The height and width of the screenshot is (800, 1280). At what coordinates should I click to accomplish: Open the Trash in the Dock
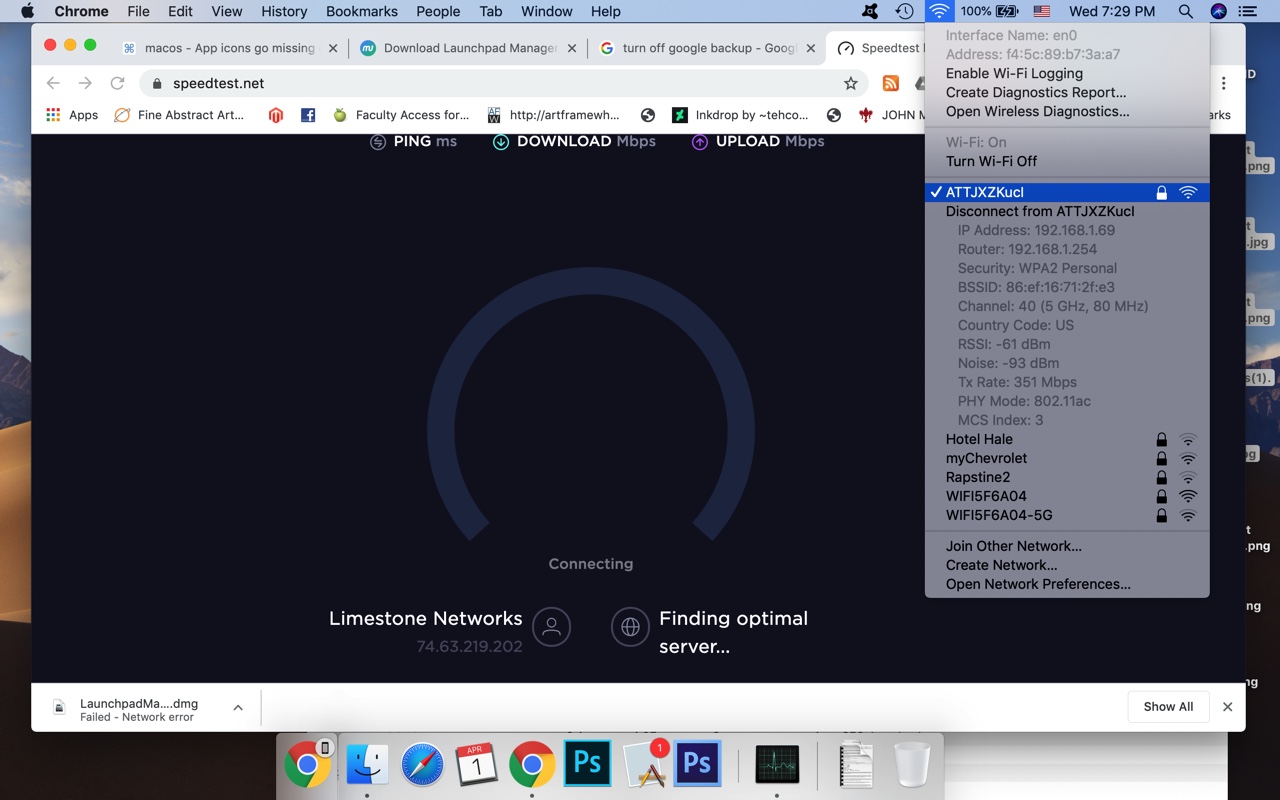click(x=912, y=765)
